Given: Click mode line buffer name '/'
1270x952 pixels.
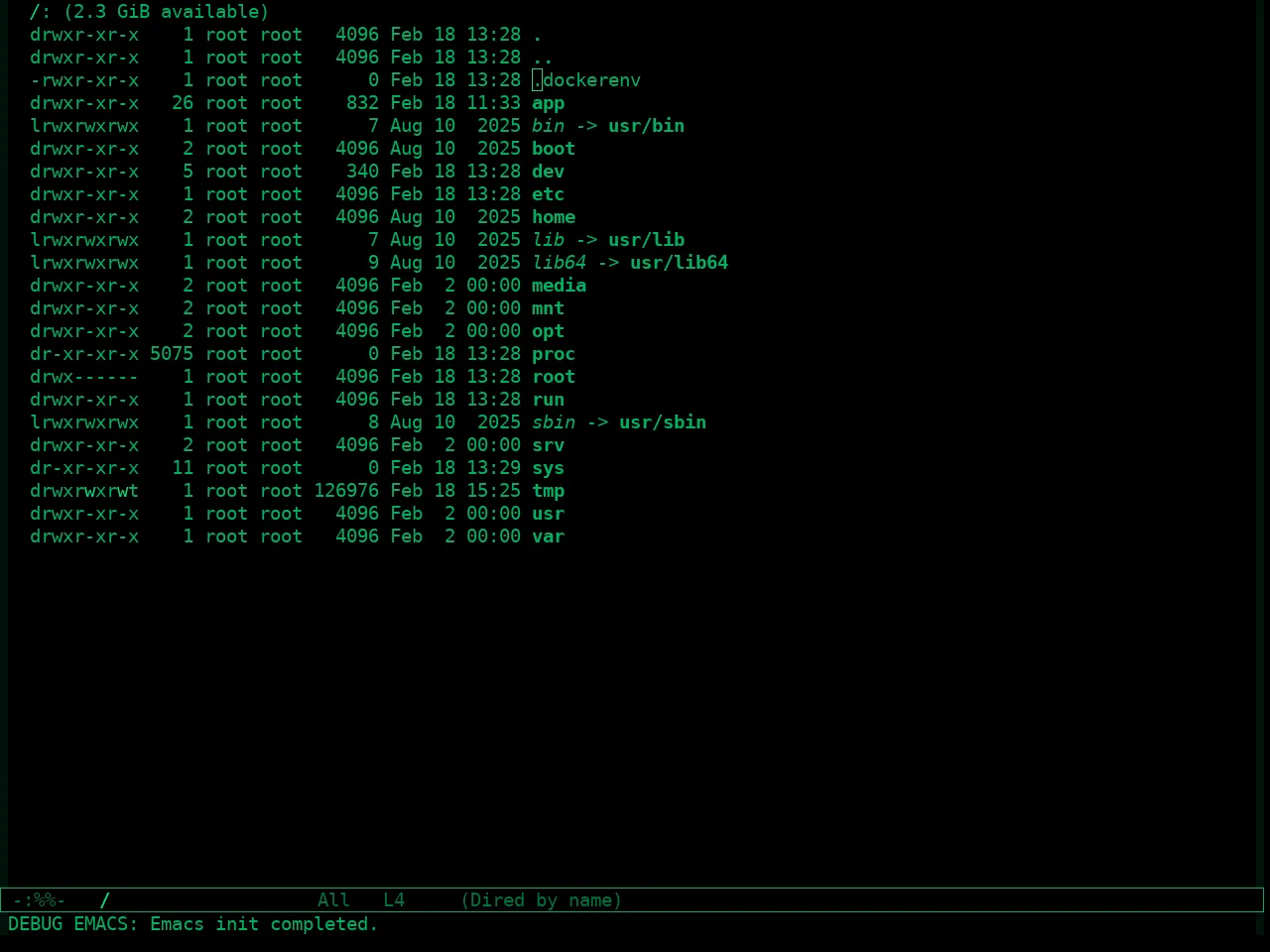Looking at the screenshot, I should click(105, 900).
